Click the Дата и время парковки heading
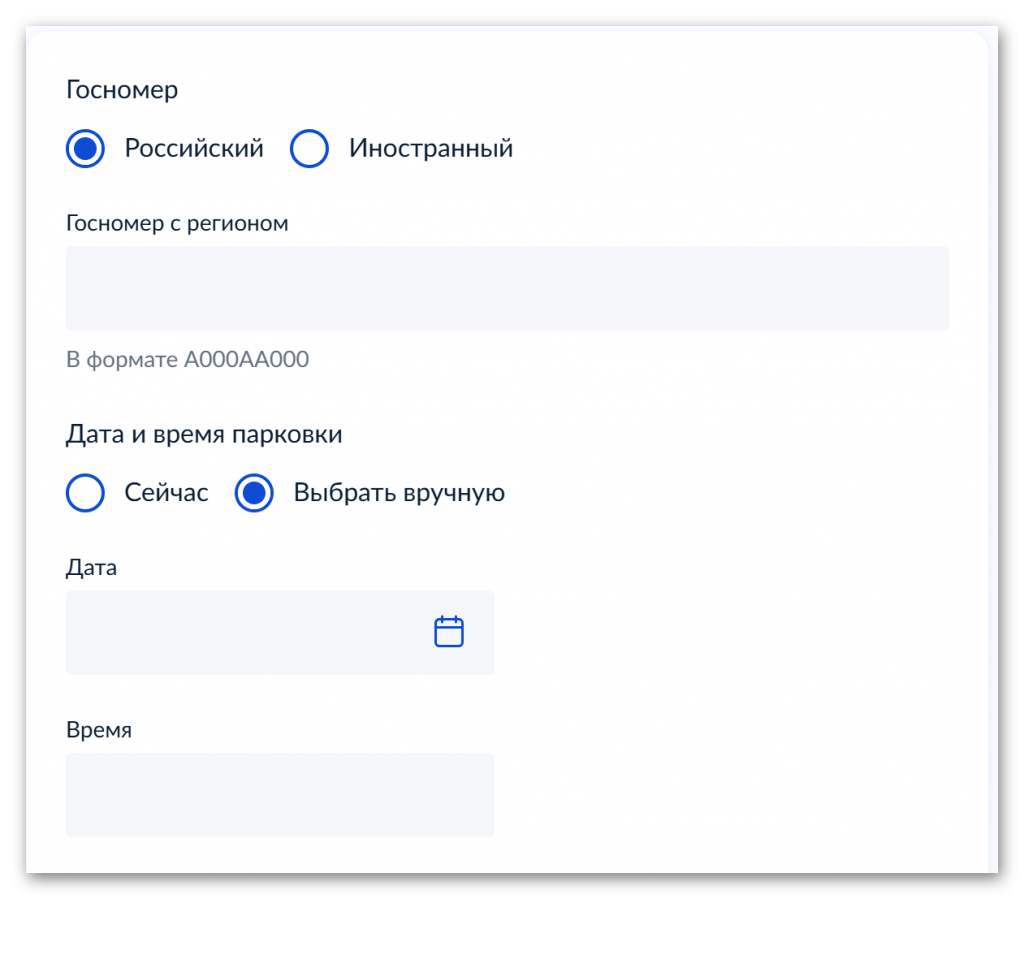 tap(204, 434)
